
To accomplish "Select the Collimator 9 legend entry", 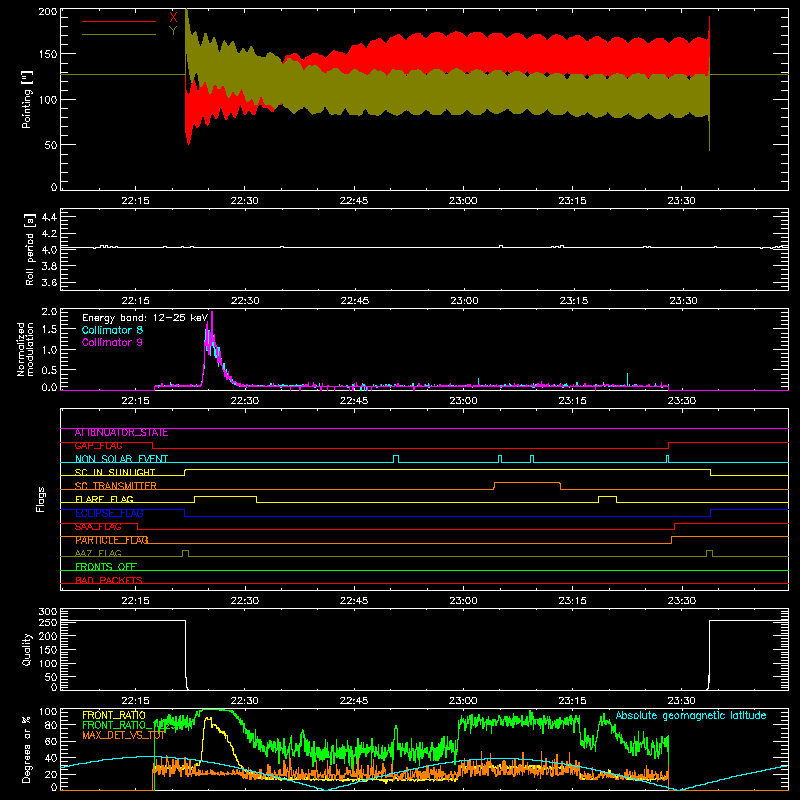I will tap(112, 342).
